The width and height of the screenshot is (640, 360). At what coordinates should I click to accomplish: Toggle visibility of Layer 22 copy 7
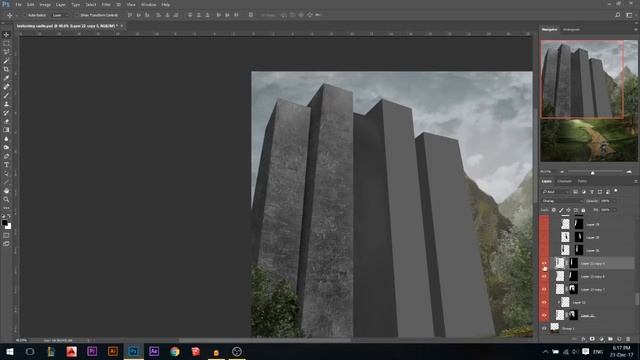tap(544, 289)
